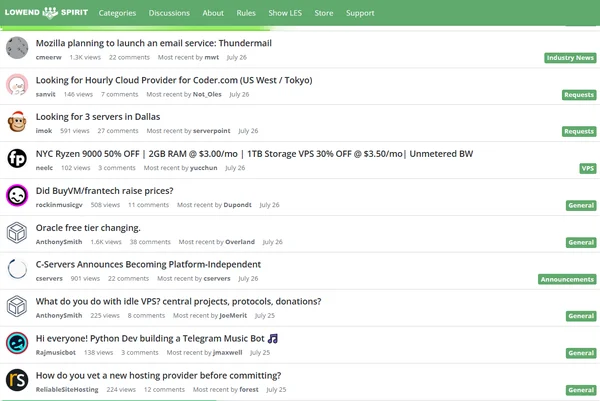Screen dimensions: 600x401
Task: Open rockinmusicgv's smiley avatar
Action: click(17, 196)
